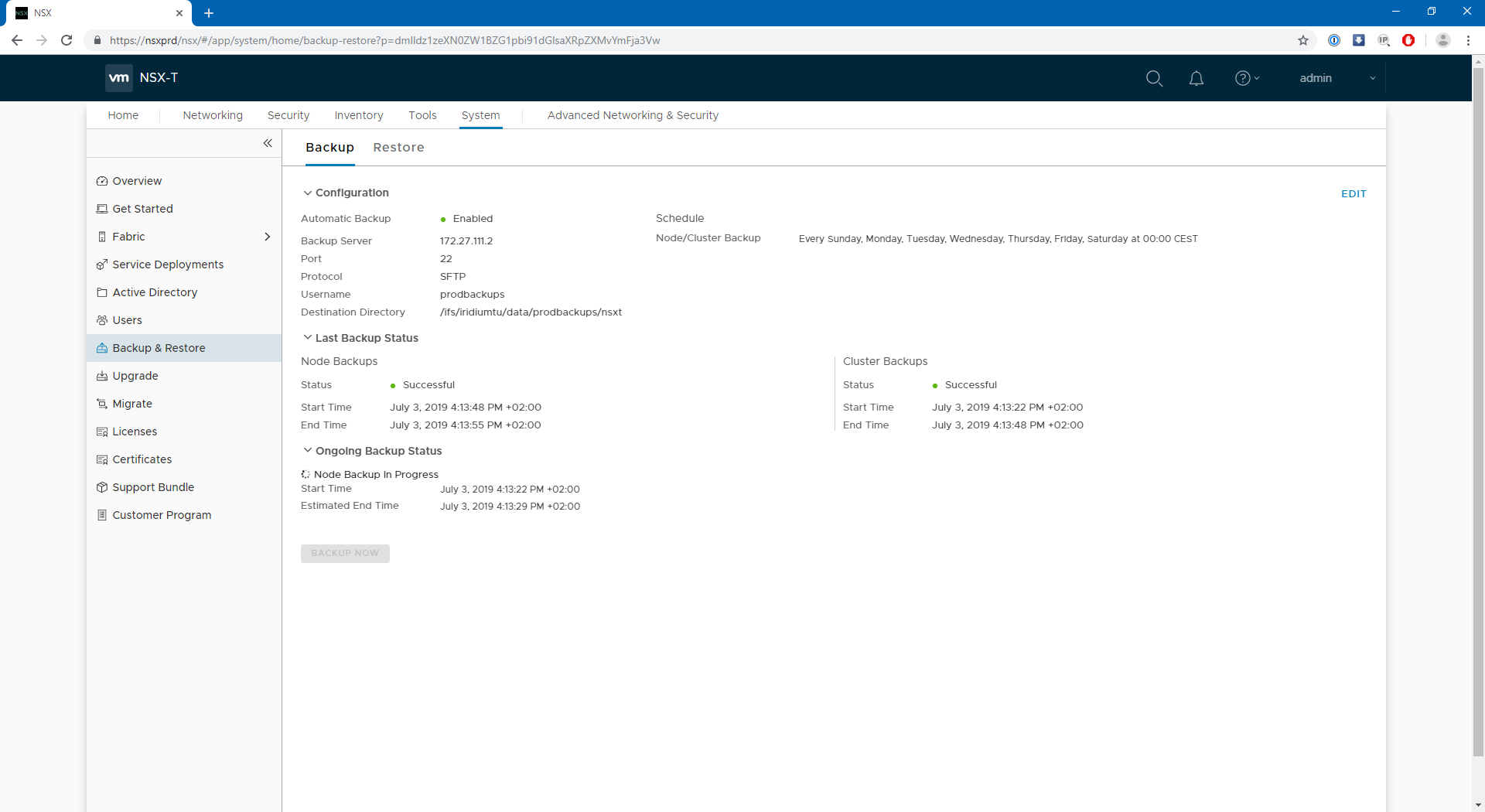Open Support Bundle in the sidebar
This screenshot has height=812, width=1485.
[153, 487]
